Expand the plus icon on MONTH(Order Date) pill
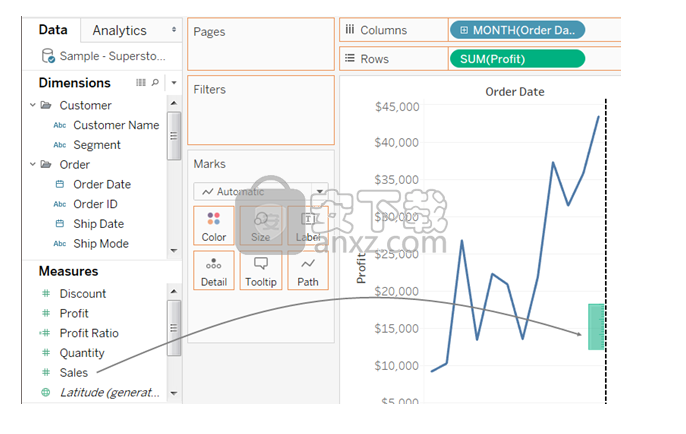Screen dimensions: 686x434 click(464, 30)
